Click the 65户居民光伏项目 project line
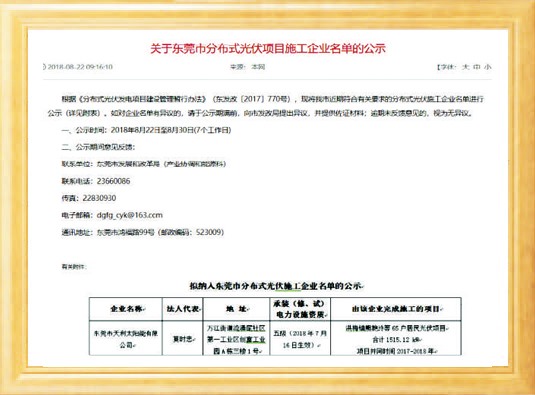Viewport: 535px width, 395px height. [x=397, y=328]
